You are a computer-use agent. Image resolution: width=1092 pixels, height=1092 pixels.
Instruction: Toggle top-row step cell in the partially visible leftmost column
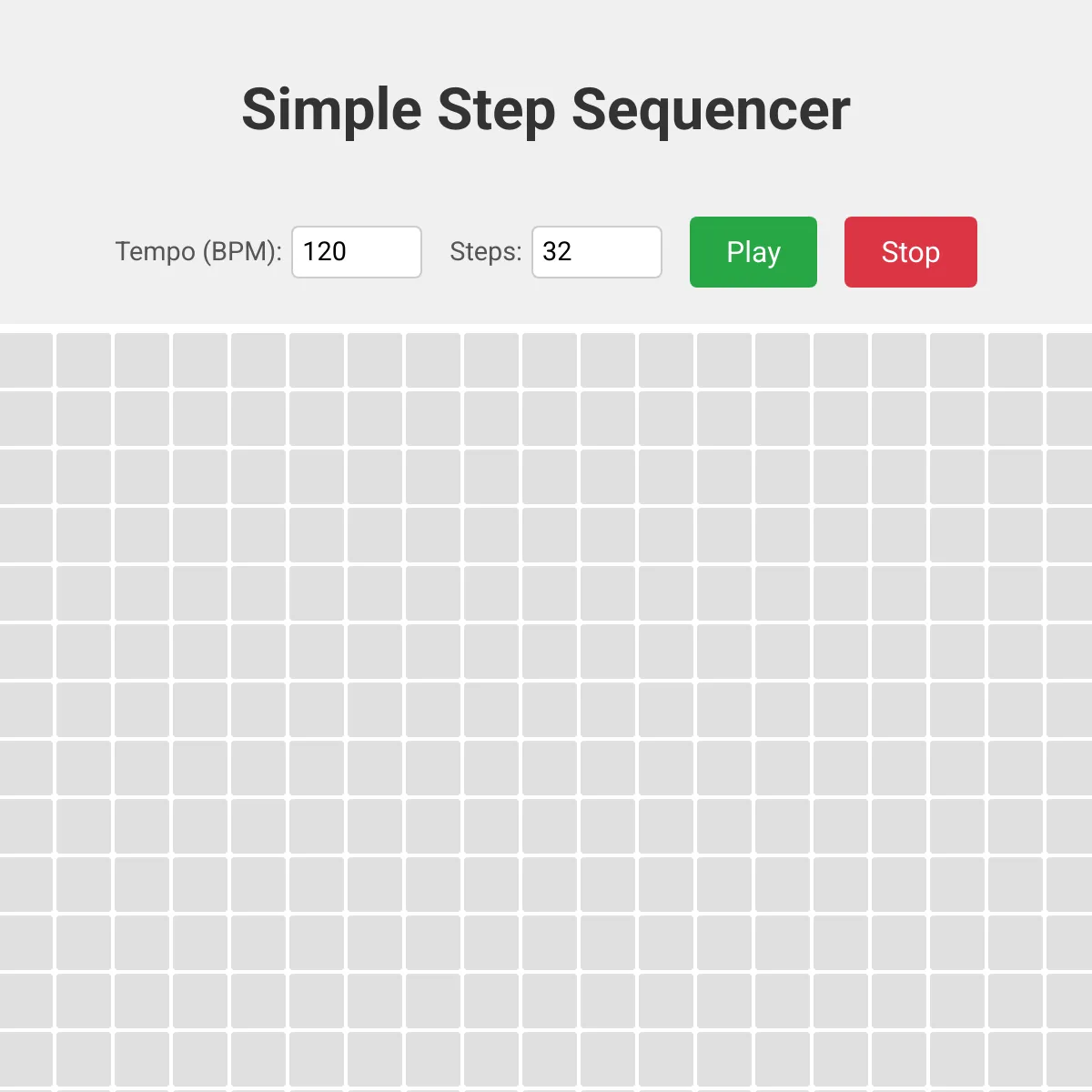25,360
